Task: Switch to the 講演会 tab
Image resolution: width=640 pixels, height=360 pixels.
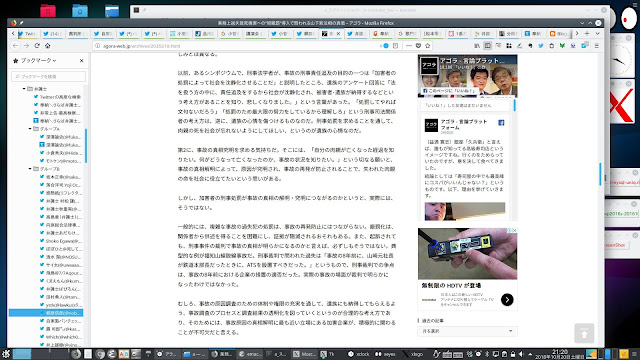Action: pos(255,33)
